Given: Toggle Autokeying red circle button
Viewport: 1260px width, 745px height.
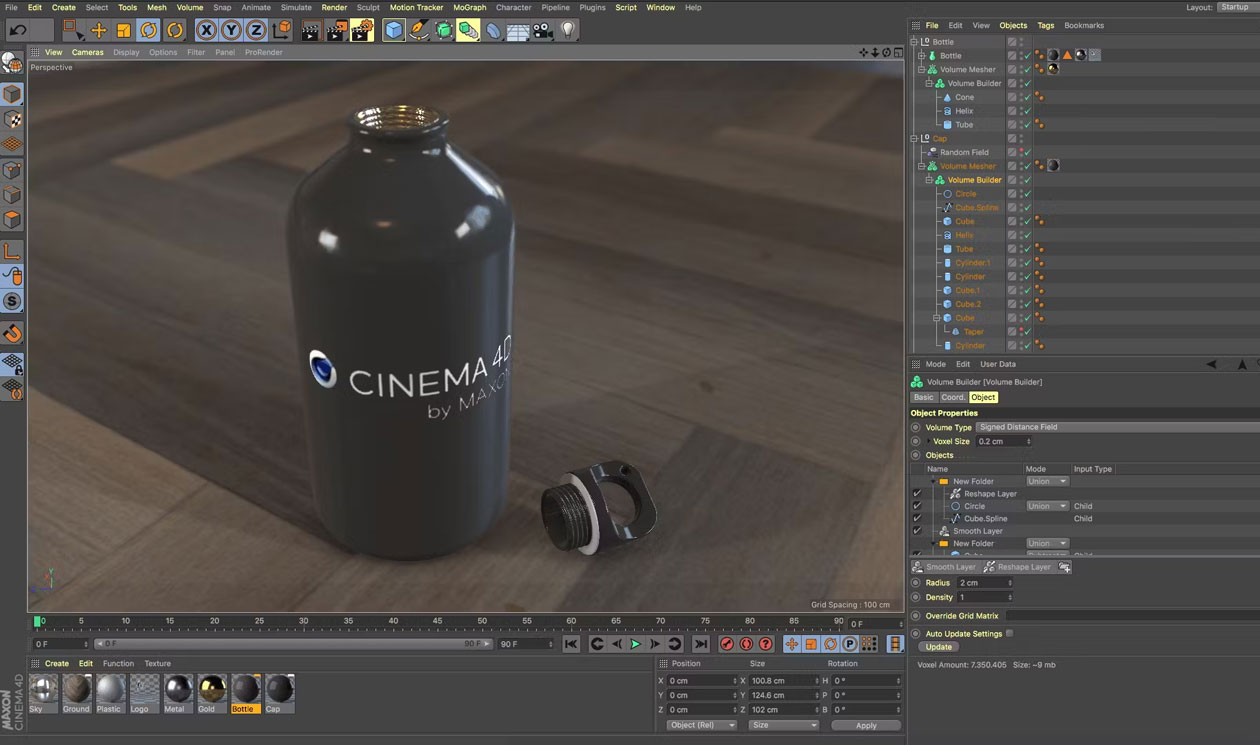Looking at the screenshot, I should [x=746, y=644].
